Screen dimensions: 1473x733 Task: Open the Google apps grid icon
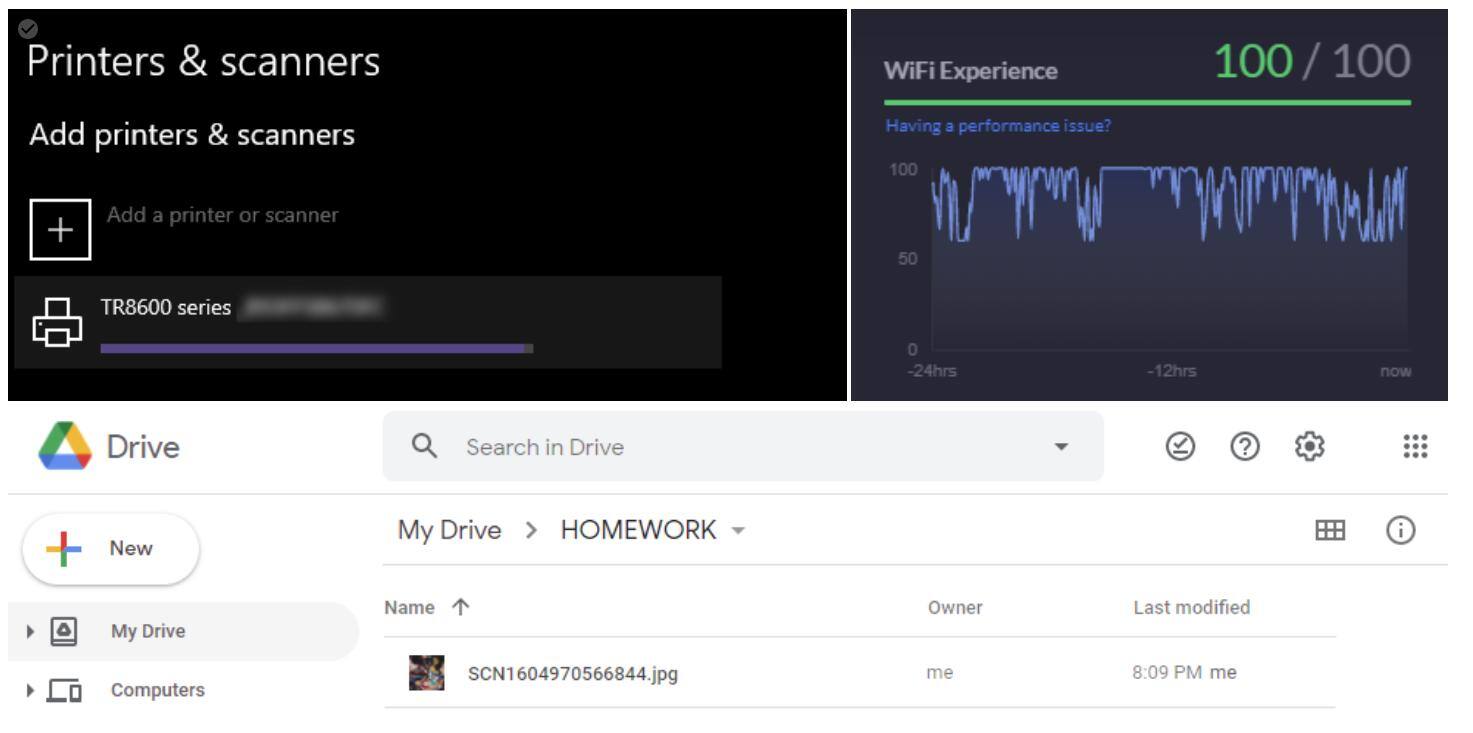coord(1415,447)
